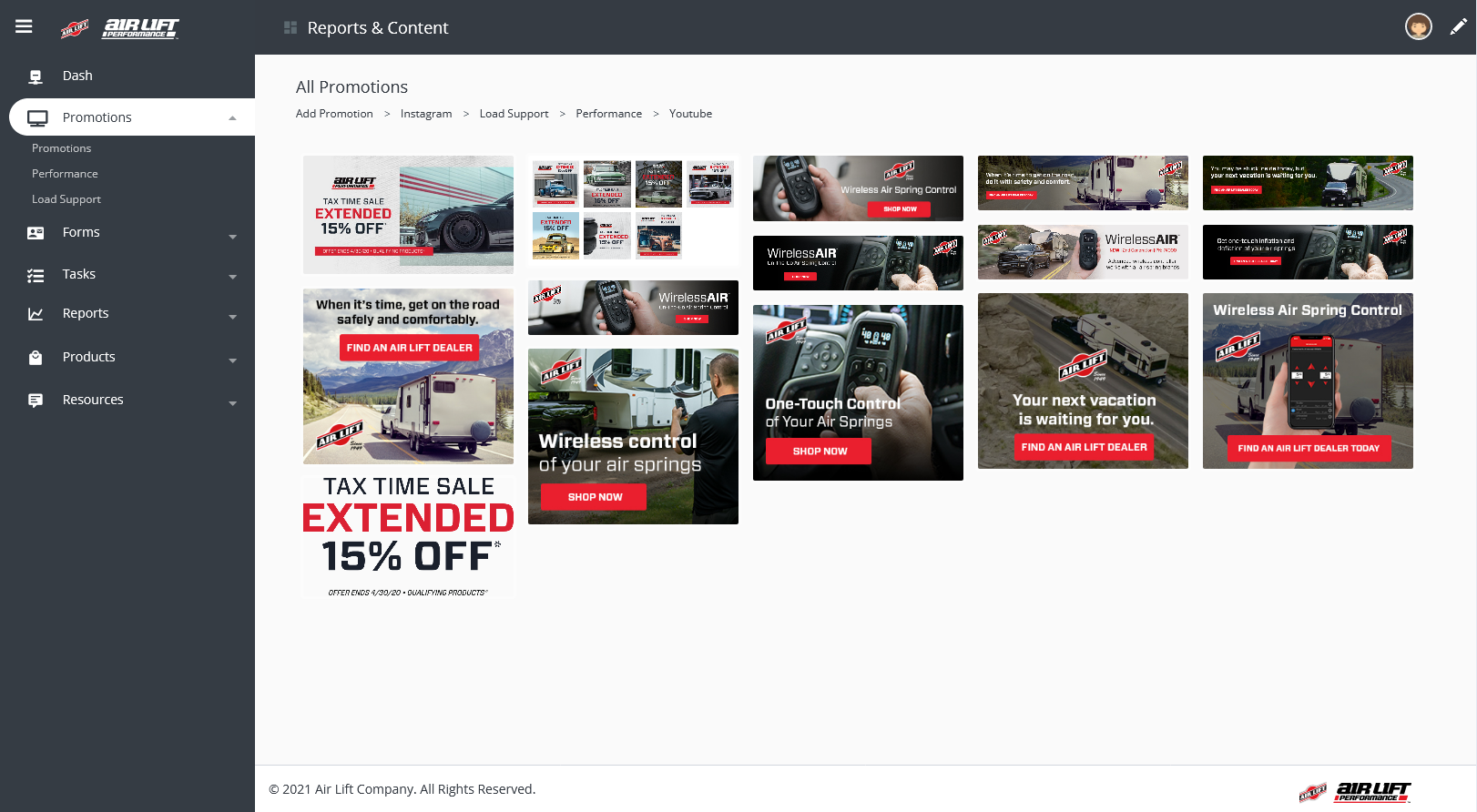Click the Reports & Content grid icon

click(x=290, y=28)
